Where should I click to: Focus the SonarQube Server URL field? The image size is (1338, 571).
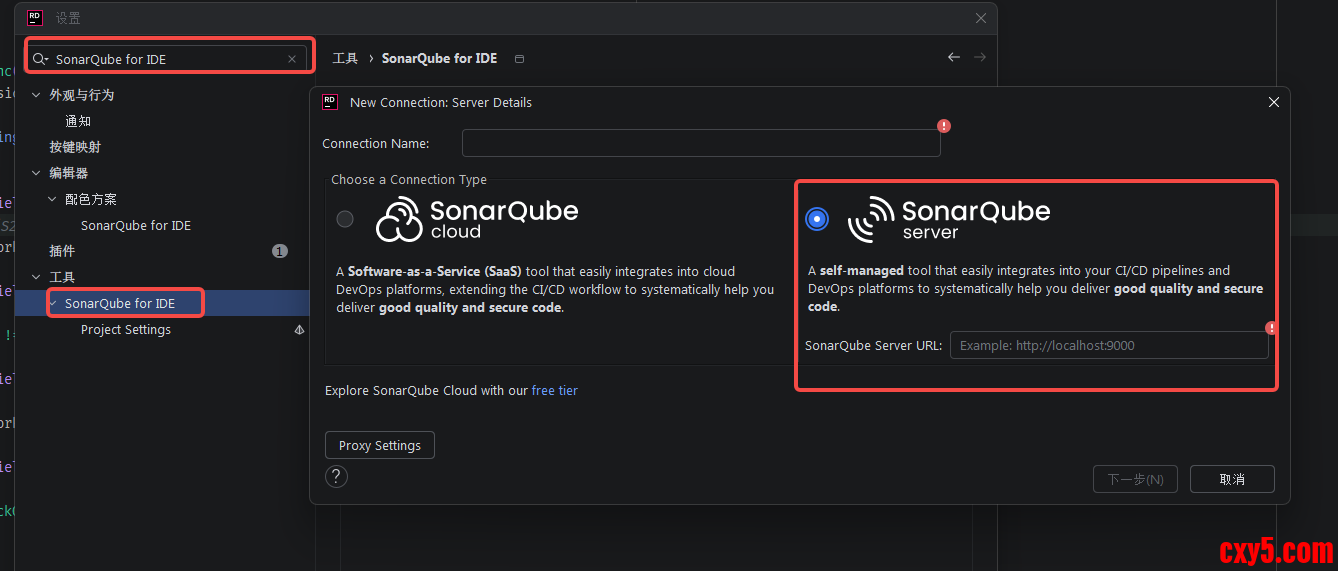[x=1108, y=346]
